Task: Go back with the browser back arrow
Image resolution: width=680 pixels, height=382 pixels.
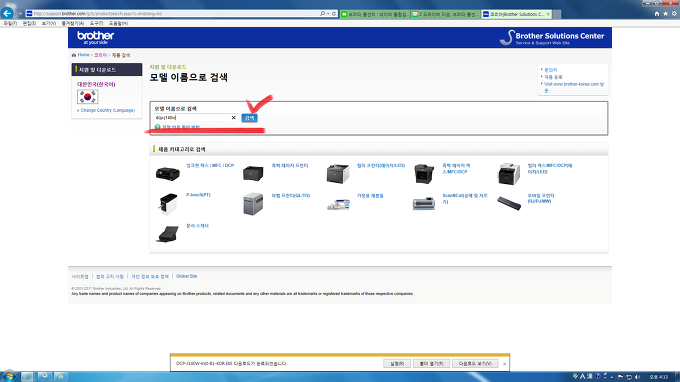Action: tap(7, 13)
